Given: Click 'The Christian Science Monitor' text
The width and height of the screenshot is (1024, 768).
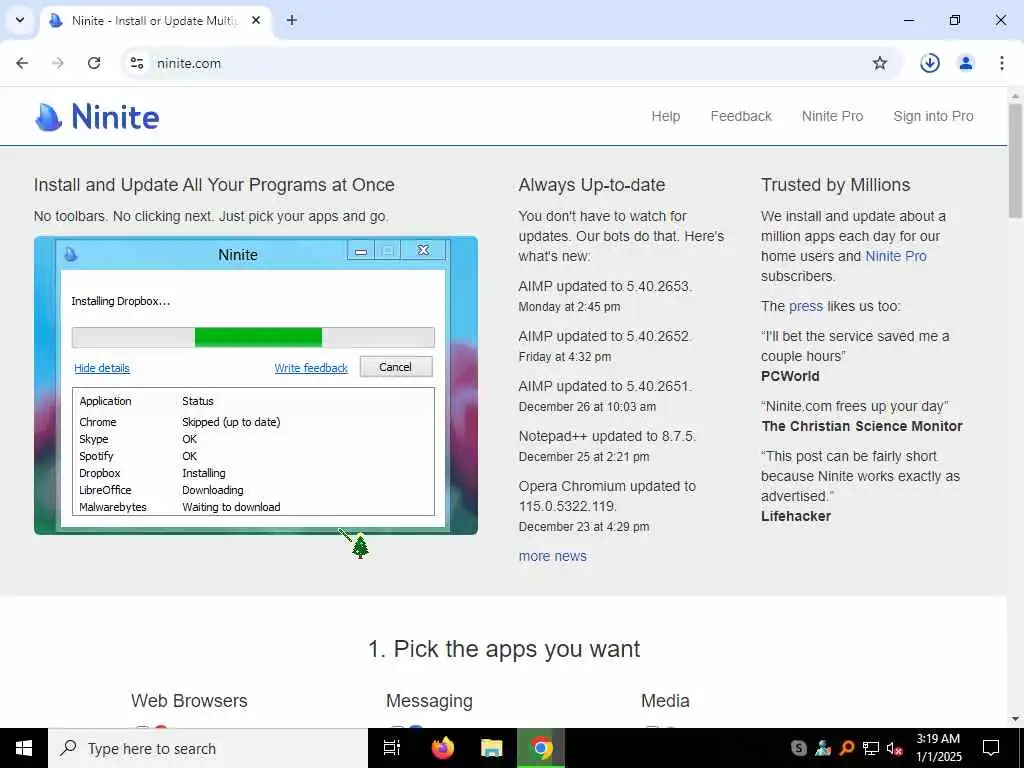Looking at the screenshot, I should (861, 426).
